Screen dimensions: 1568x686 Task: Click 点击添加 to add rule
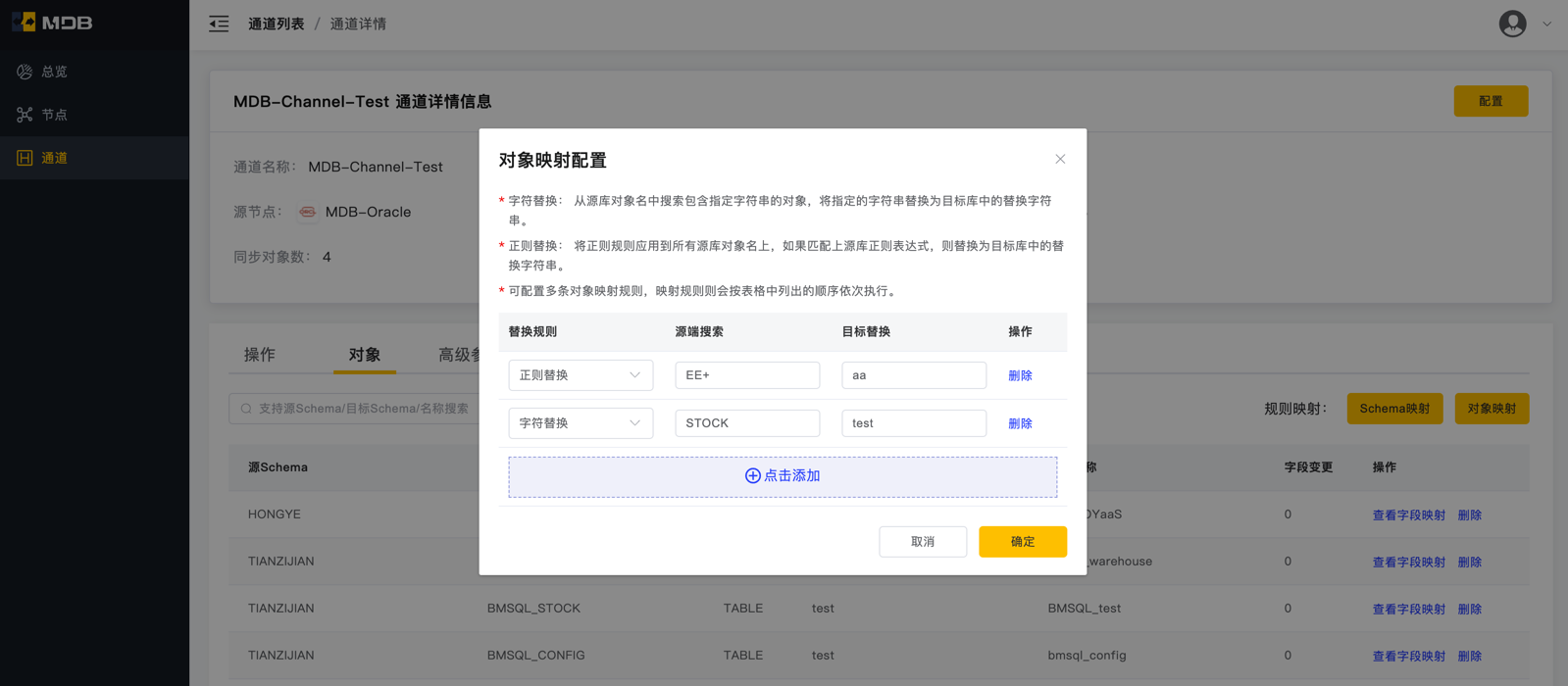[783, 476]
